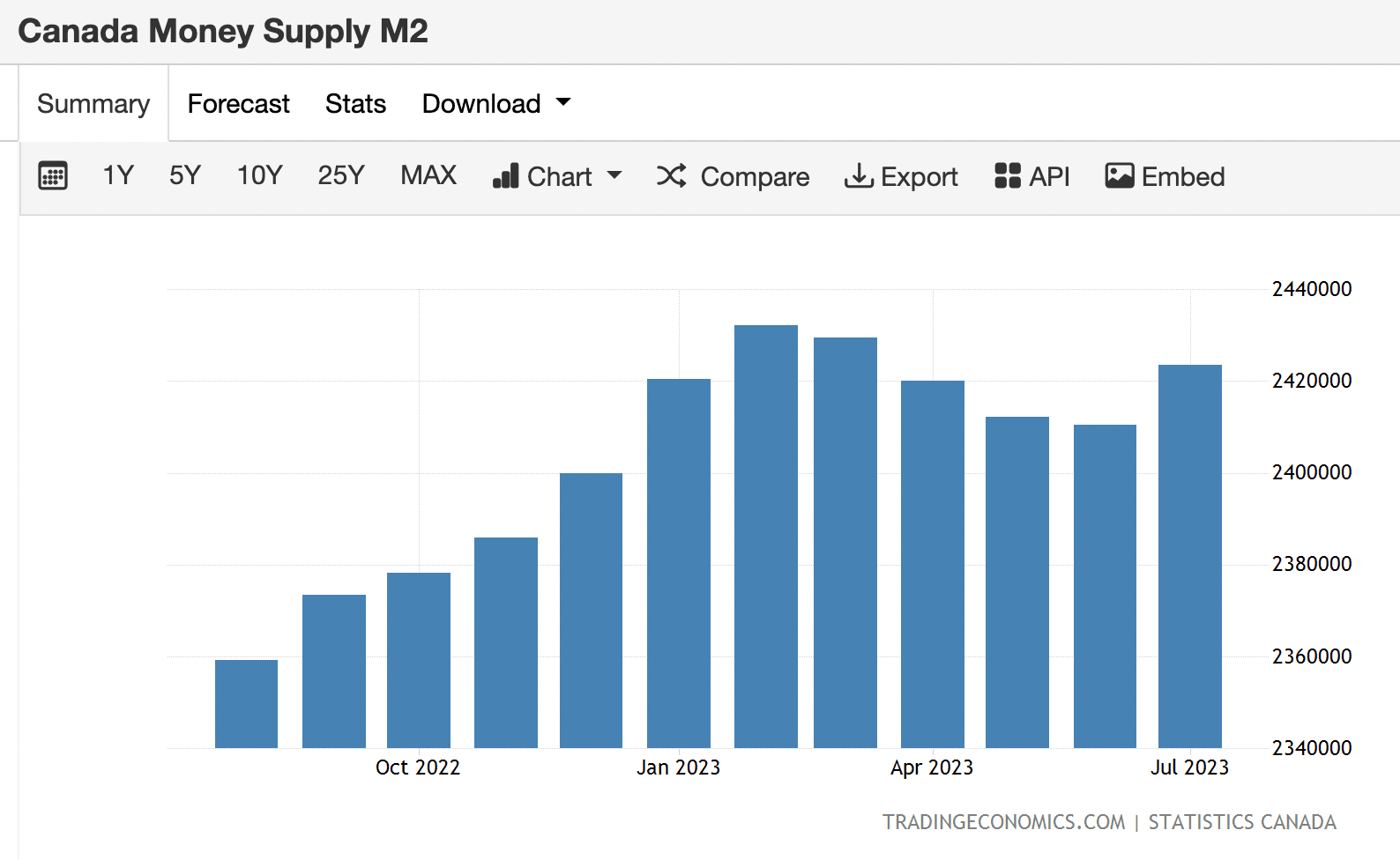Click the Export download icon
The height and width of the screenshot is (860, 1400).
pos(858,176)
